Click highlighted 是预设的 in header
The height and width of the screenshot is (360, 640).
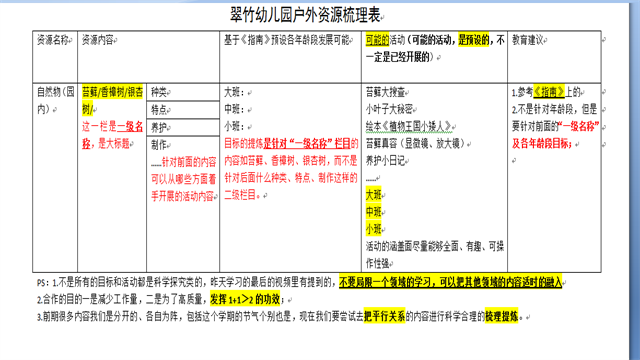click(x=473, y=40)
